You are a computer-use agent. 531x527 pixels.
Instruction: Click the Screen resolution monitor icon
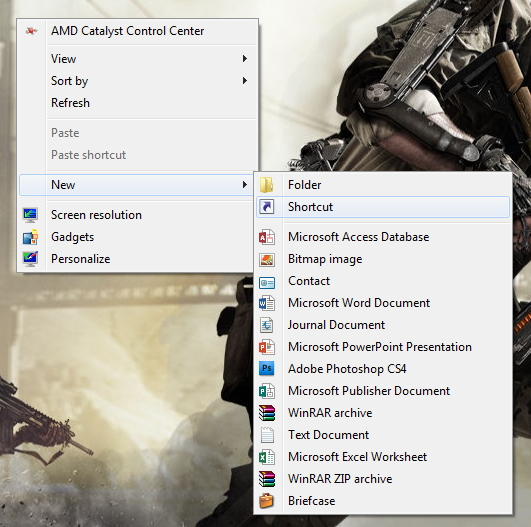point(30,215)
